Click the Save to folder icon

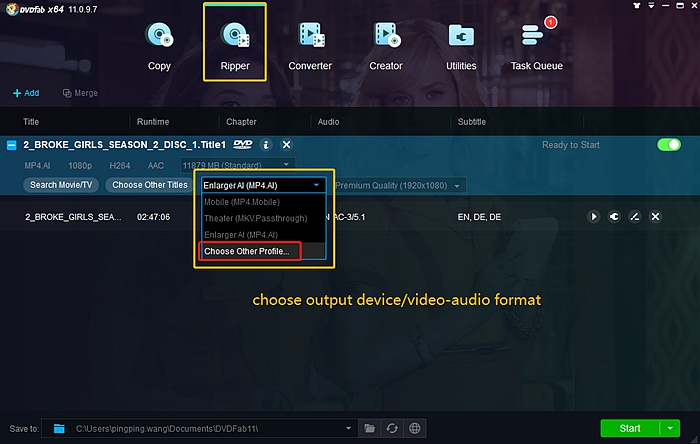[59, 429]
